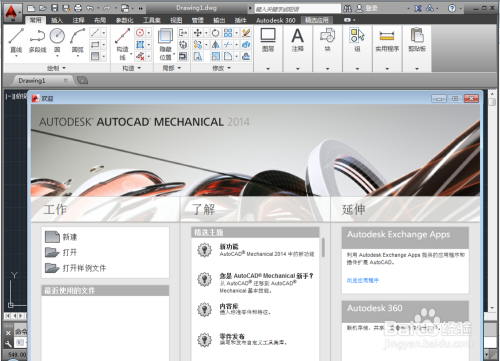500x361 pixels.
Task: Click 打开样例文件 in the welcome dialog
Action: (76, 268)
